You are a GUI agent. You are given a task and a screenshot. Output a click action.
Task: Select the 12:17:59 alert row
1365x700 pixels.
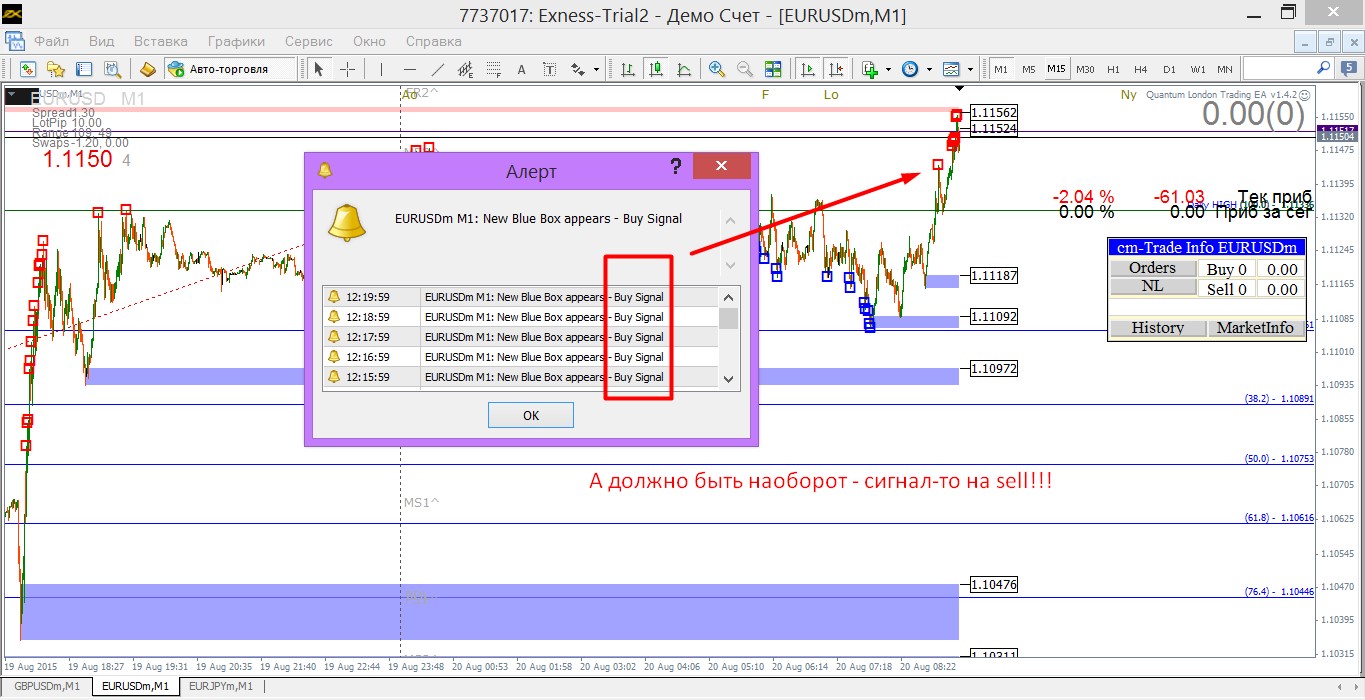(520, 337)
